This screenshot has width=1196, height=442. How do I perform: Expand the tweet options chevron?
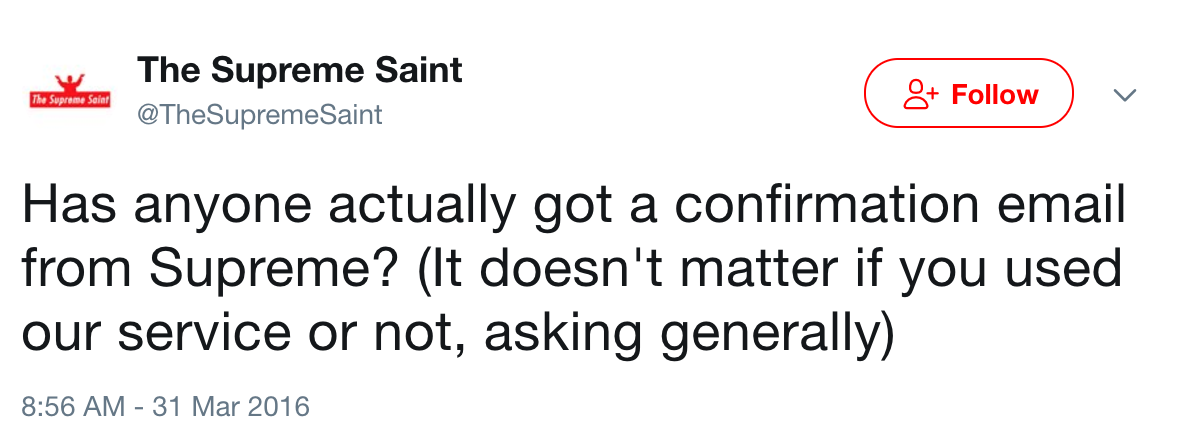point(1125,95)
